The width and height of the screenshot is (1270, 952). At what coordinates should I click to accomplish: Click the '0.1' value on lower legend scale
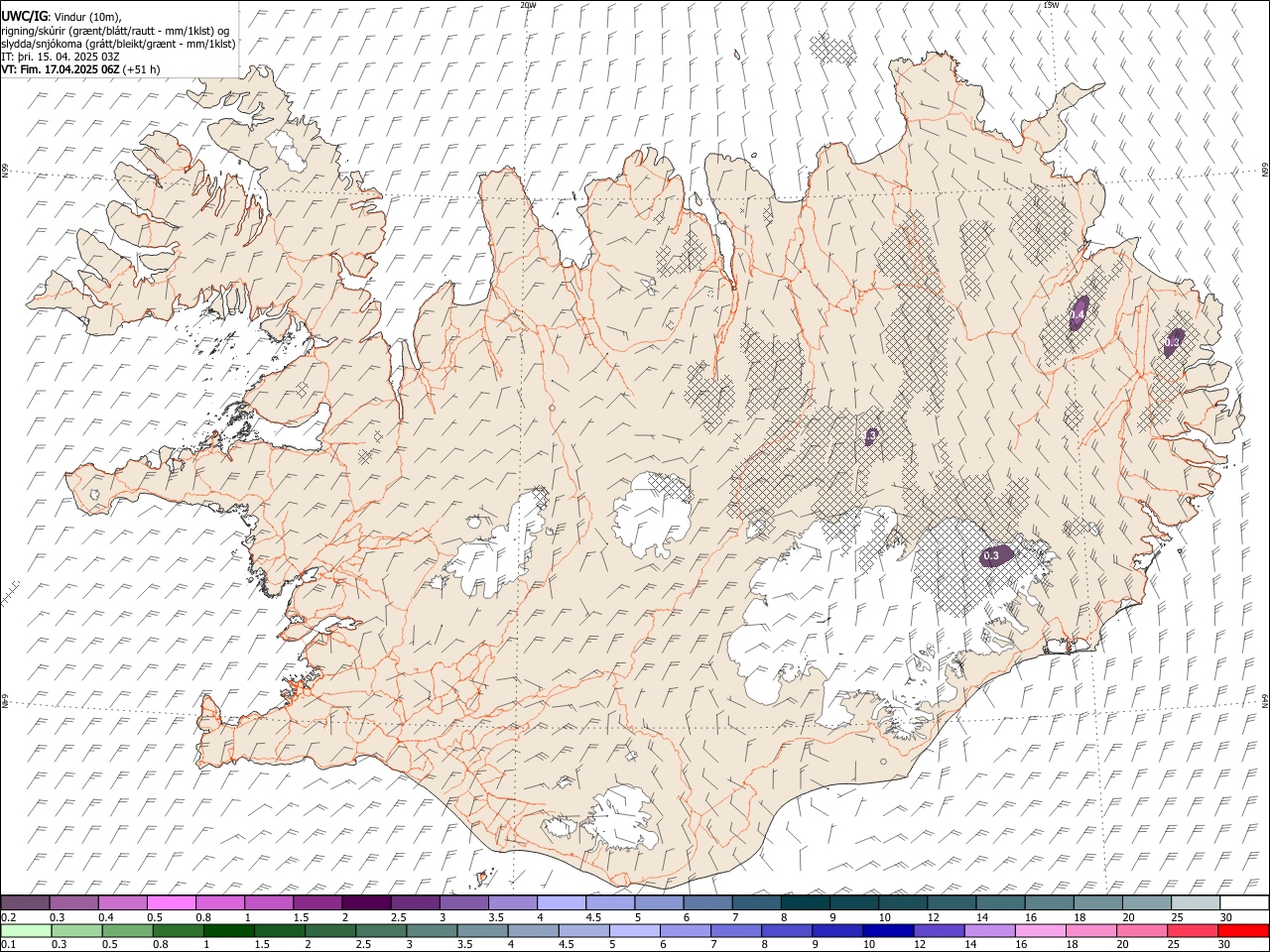coord(9,944)
